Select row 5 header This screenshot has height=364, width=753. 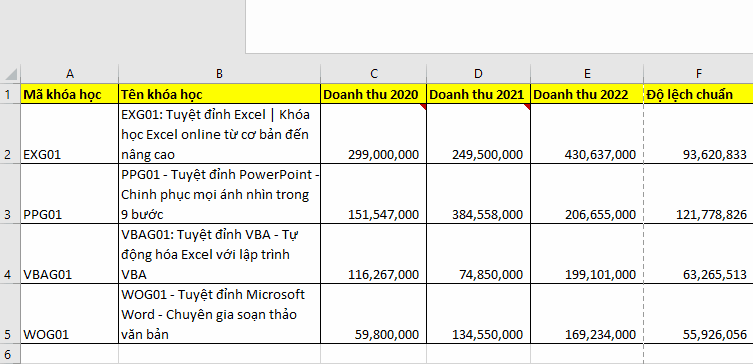click(x=10, y=314)
